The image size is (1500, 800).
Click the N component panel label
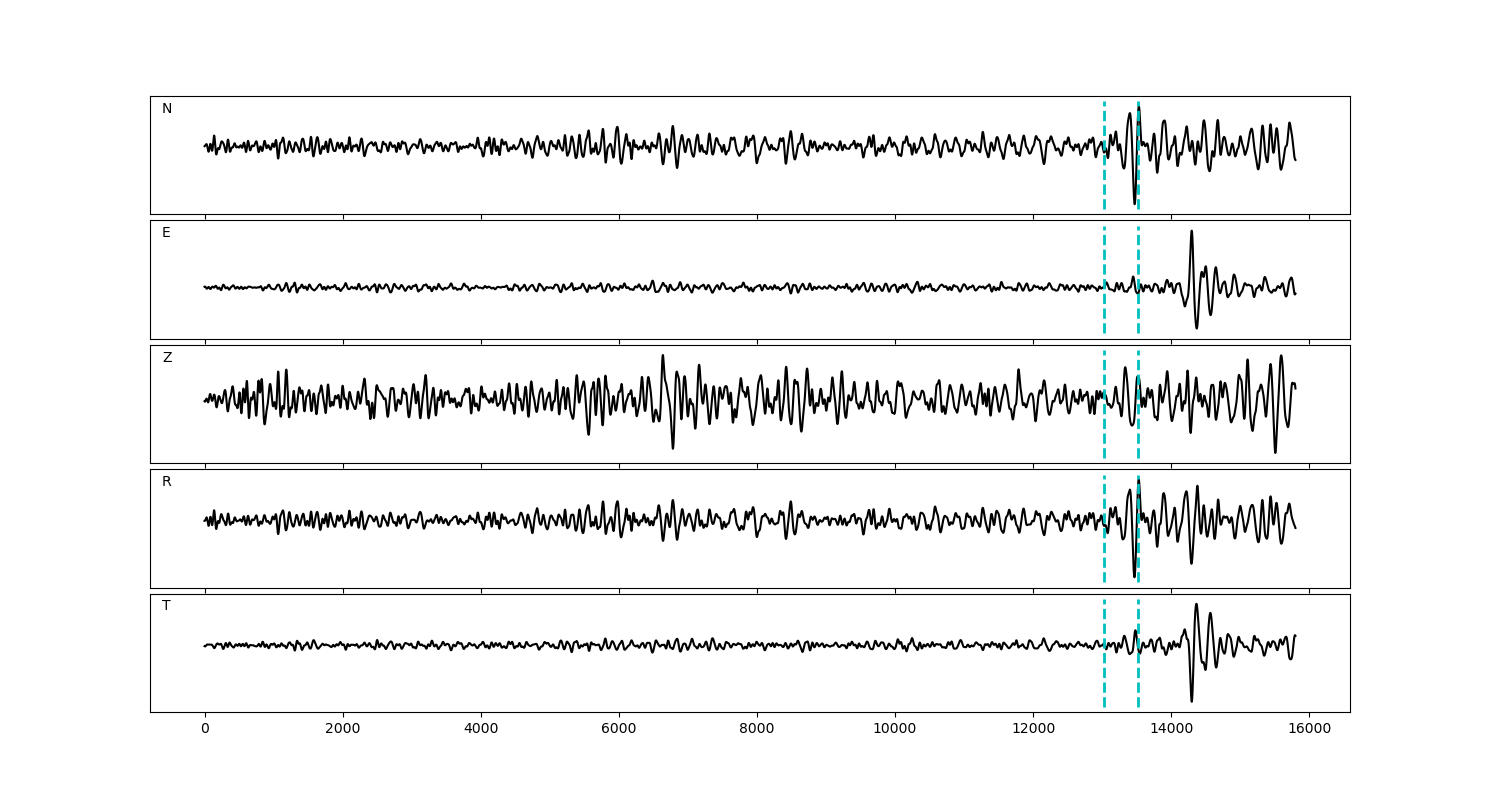[x=167, y=109]
